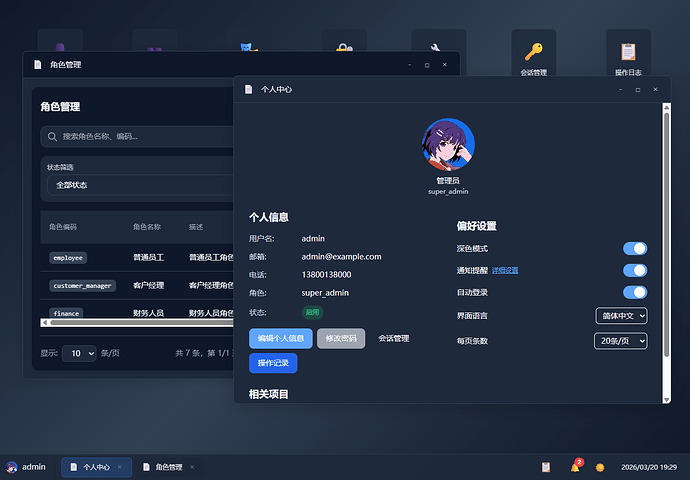Click the 会话管理 button in 个人中心
The height and width of the screenshot is (480, 690).
pos(393,338)
